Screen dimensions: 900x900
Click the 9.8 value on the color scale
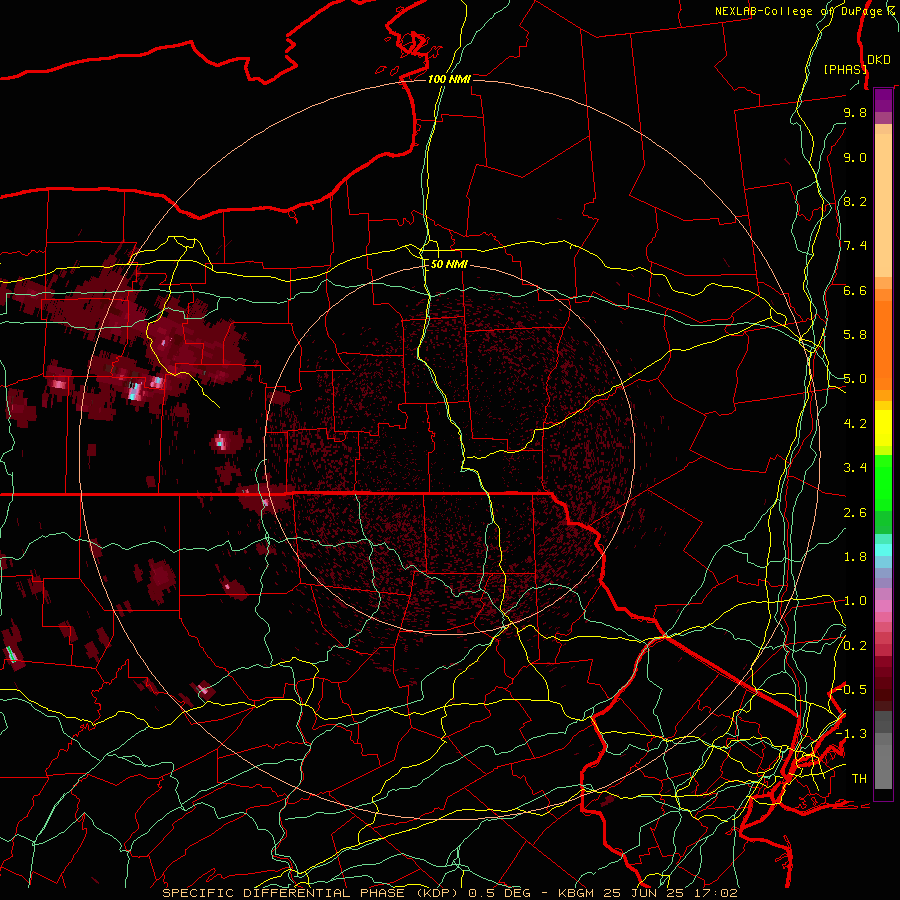[855, 112]
